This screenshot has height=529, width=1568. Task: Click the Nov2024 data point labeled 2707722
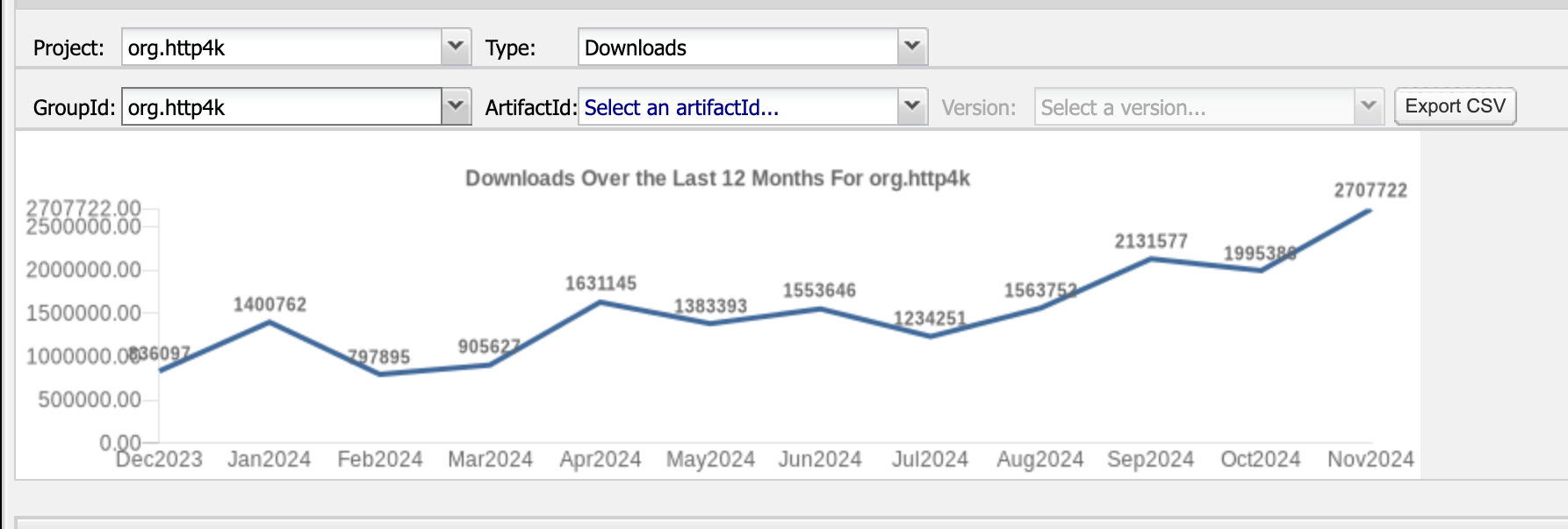tap(1370, 211)
